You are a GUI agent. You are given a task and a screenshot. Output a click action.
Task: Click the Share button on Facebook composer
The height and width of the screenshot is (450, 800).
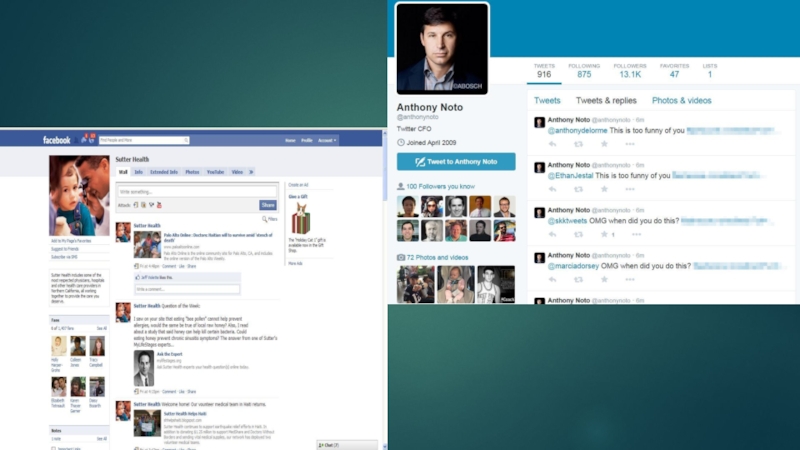(x=268, y=205)
